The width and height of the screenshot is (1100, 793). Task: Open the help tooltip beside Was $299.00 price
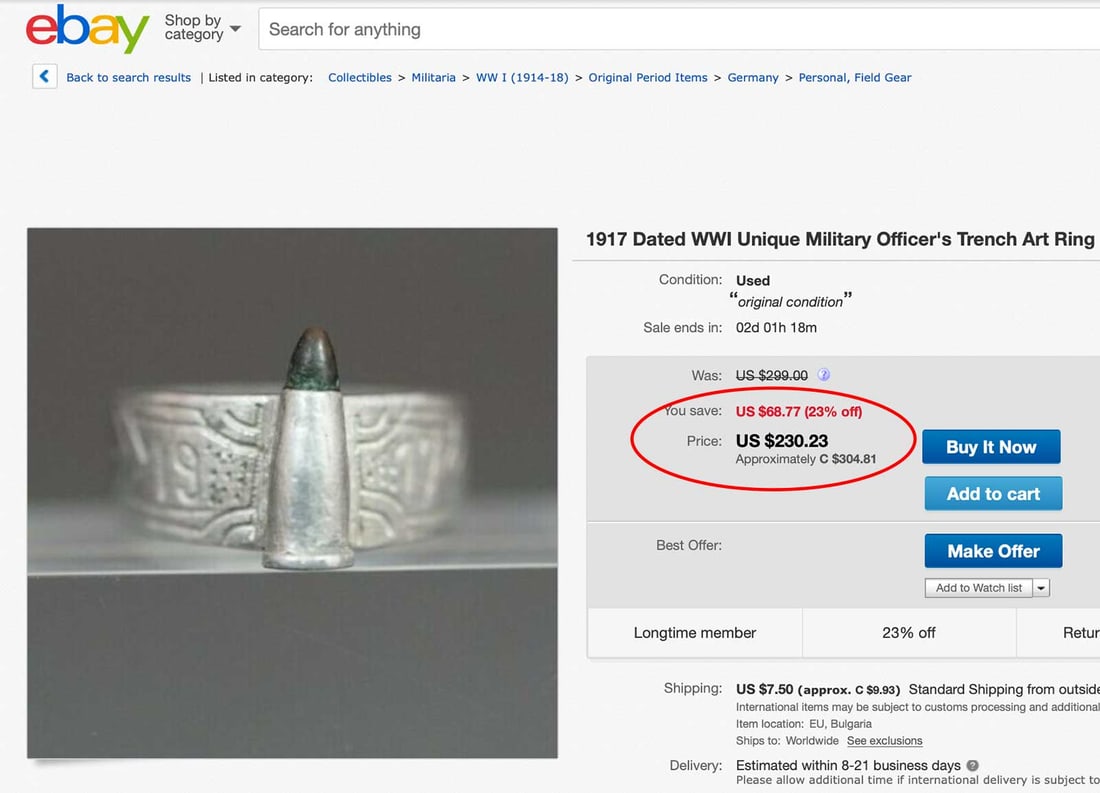pos(822,374)
